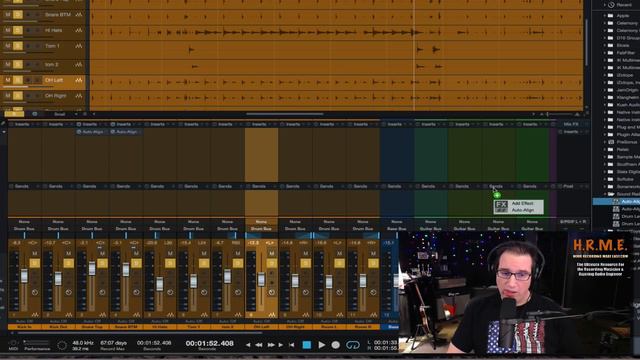Click the Snare Top channel volume fader
Image resolution: width=640 pixels, height=360 pixels.
coord(92,268)
